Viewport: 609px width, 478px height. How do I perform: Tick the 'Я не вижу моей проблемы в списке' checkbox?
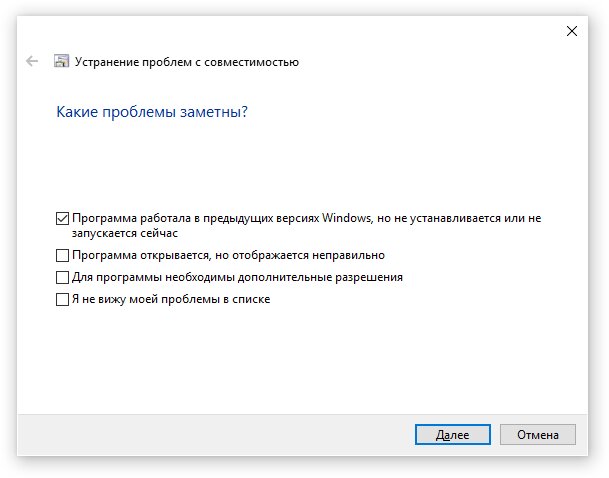[x=62, y=299]
